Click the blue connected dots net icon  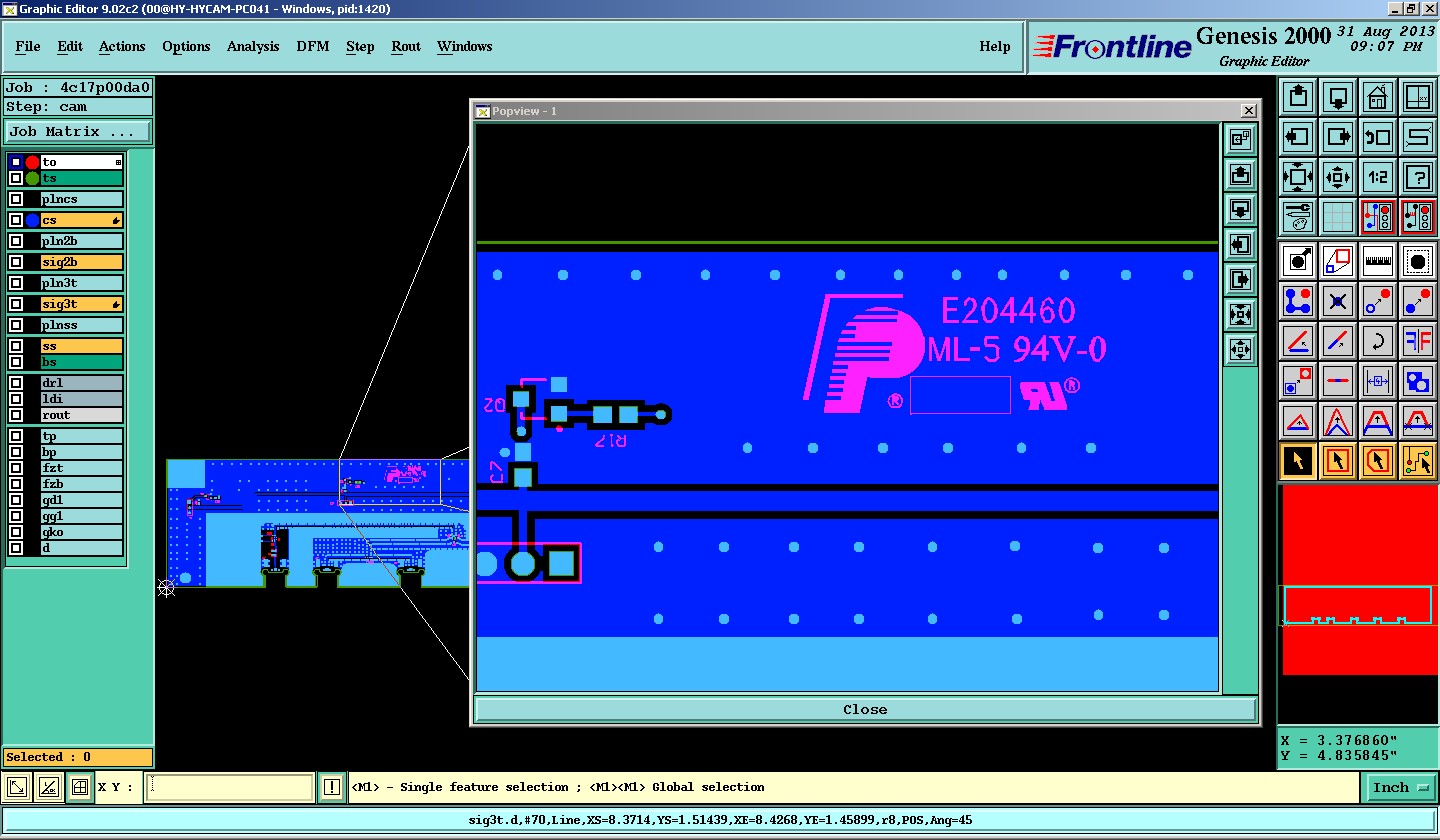[x=1298, y=300]
